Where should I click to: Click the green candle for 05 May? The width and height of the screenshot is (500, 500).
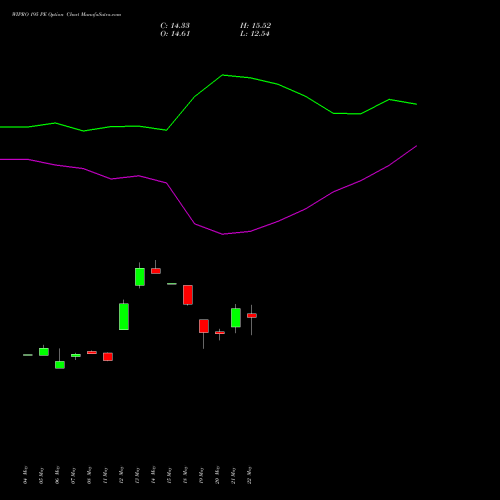44,352
